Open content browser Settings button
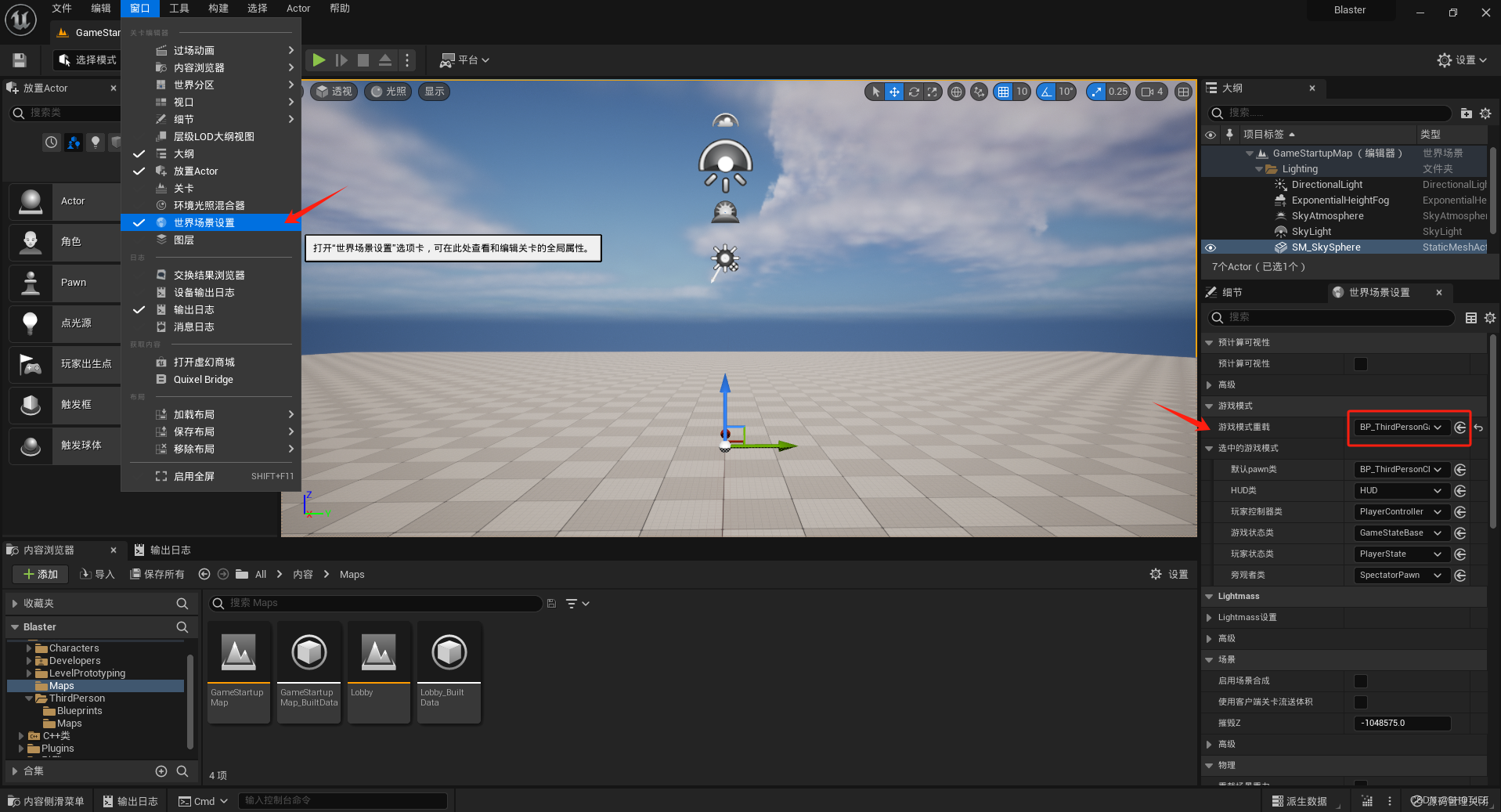 coord(1168,574)
